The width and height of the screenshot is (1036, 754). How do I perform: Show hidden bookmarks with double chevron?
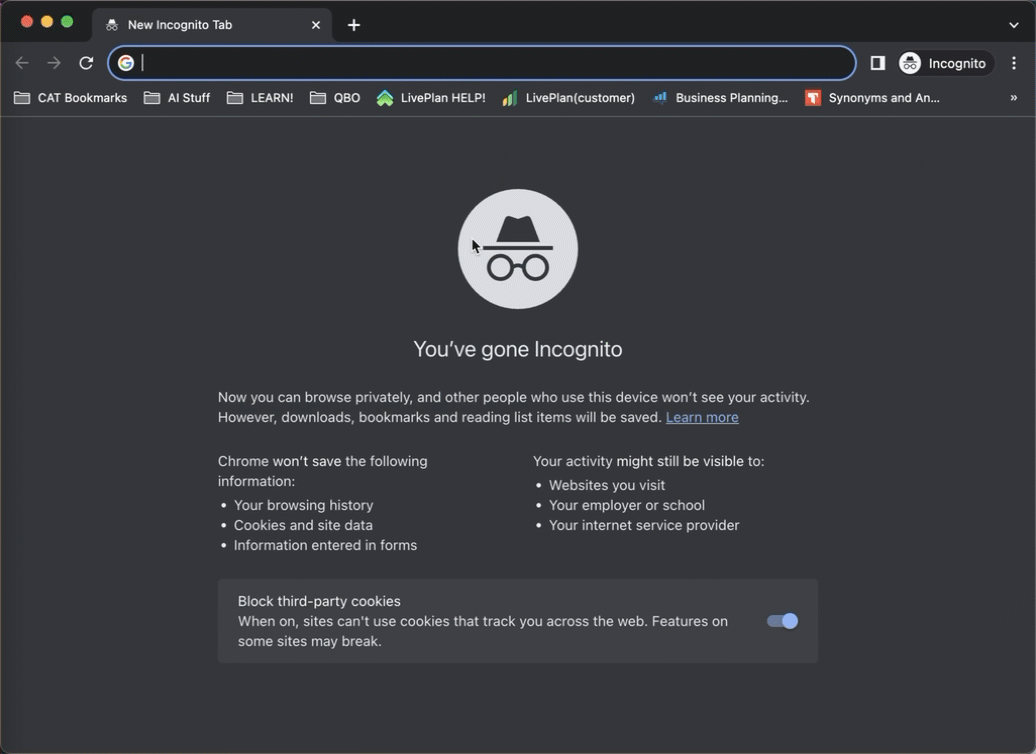tap(1013, 98)
